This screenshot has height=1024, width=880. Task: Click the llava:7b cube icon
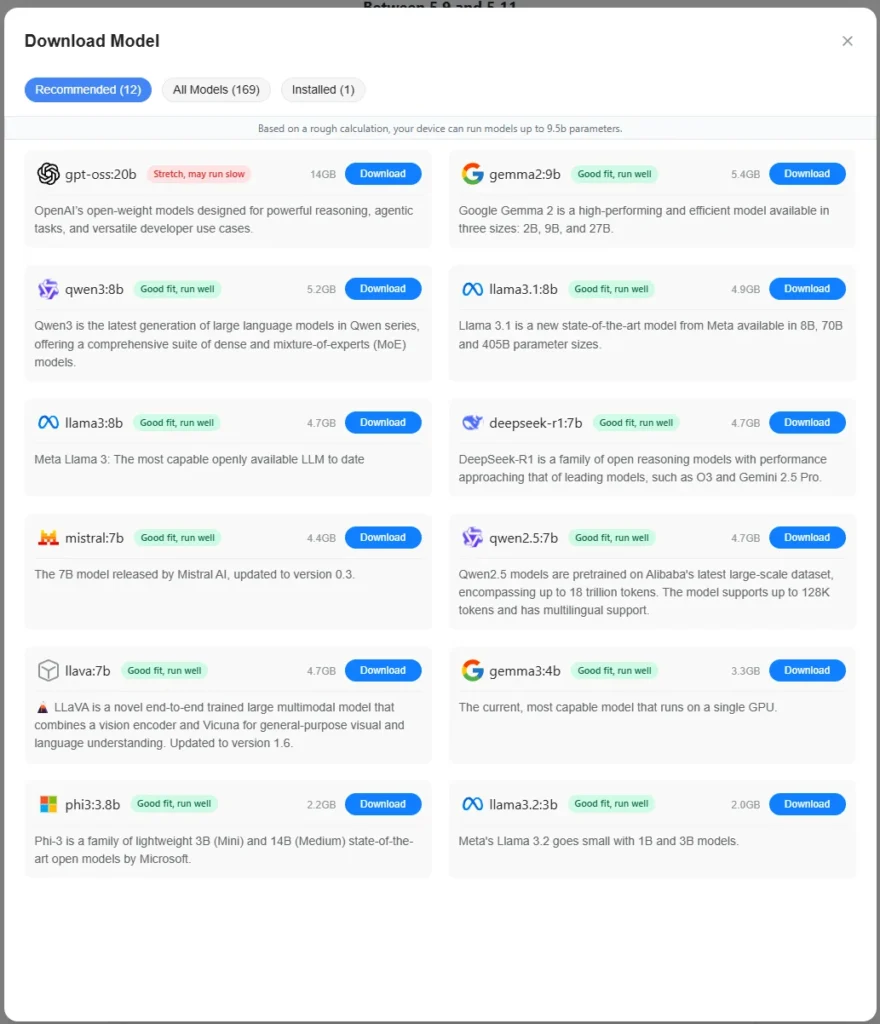click(48, 671)
